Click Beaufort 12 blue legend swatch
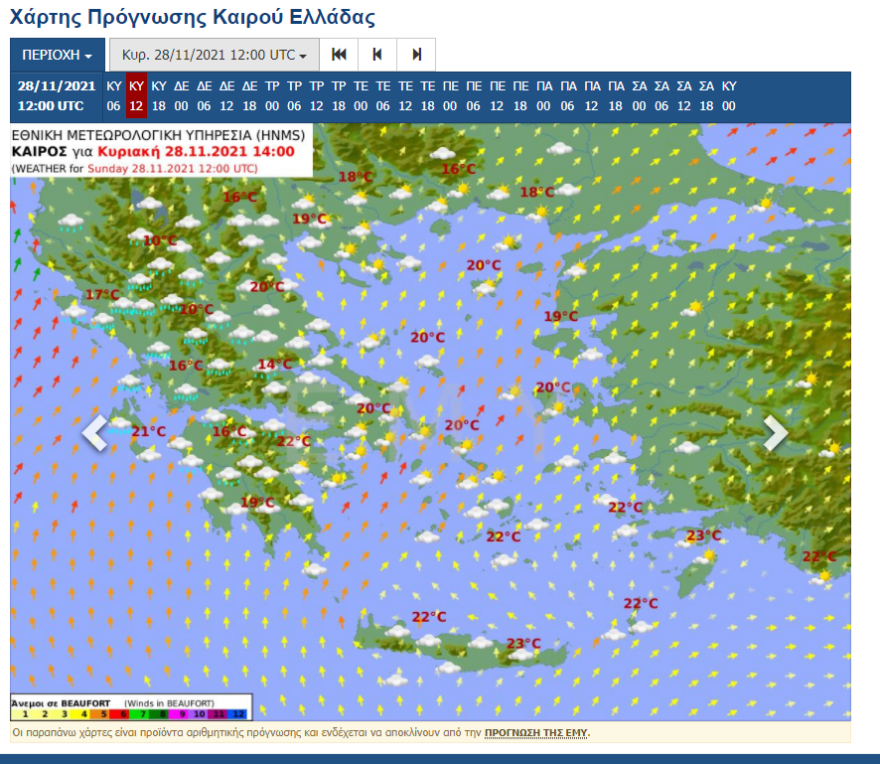 tap(238, 713)
